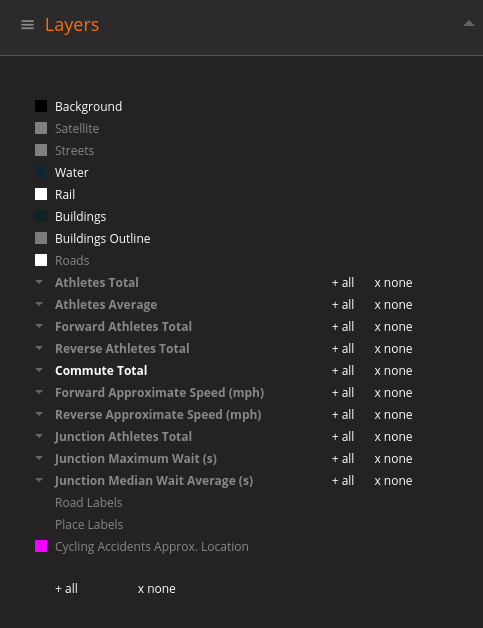Image resolution: width=483 pixels, height=628 pixels.
Task: Expand the Athletes Total group arrow
Action: pos(39,282)
